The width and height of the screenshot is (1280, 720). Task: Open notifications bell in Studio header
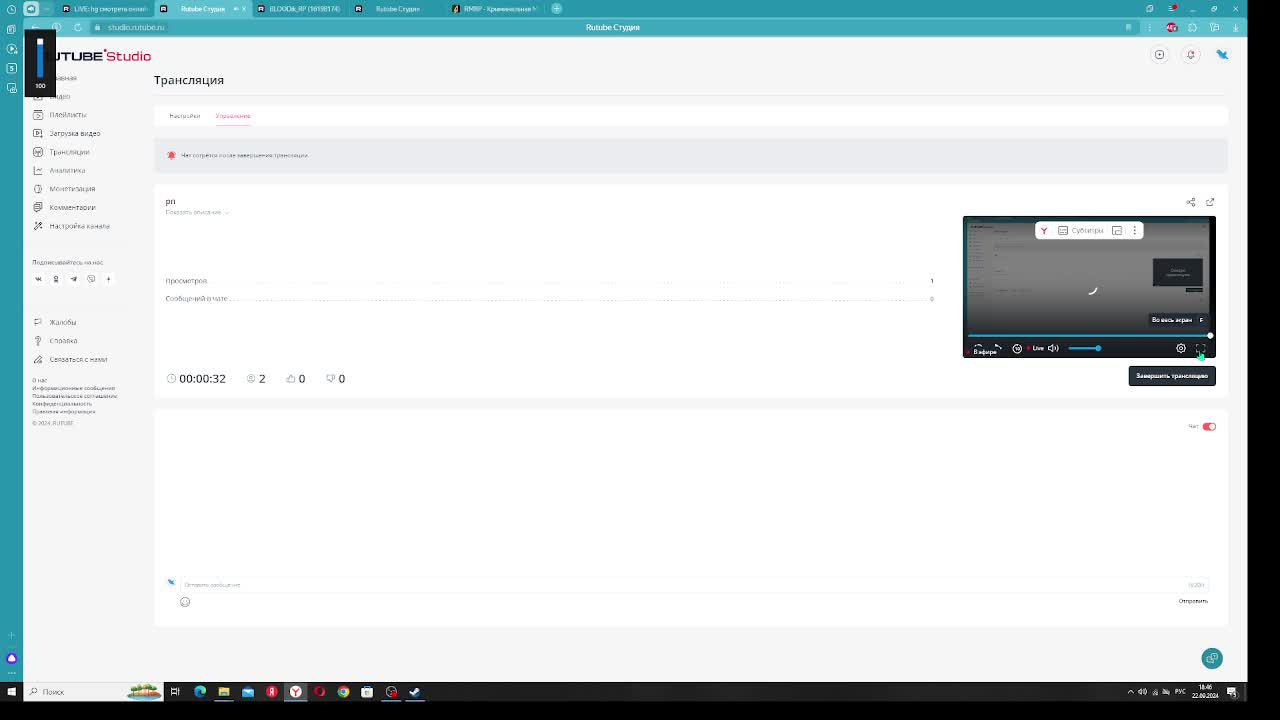(1191, 55)
